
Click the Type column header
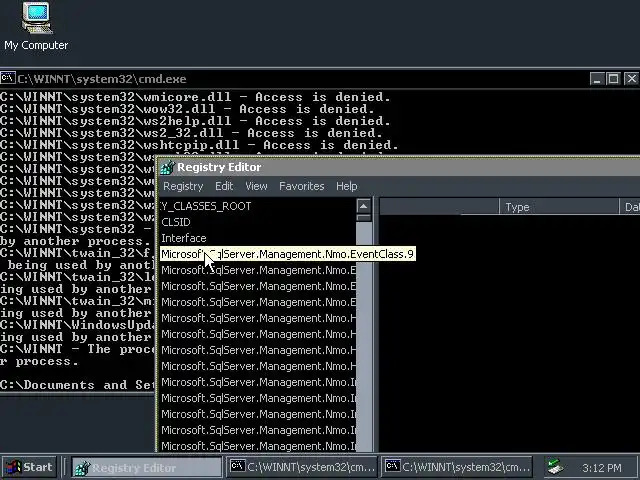coord(559,207)
